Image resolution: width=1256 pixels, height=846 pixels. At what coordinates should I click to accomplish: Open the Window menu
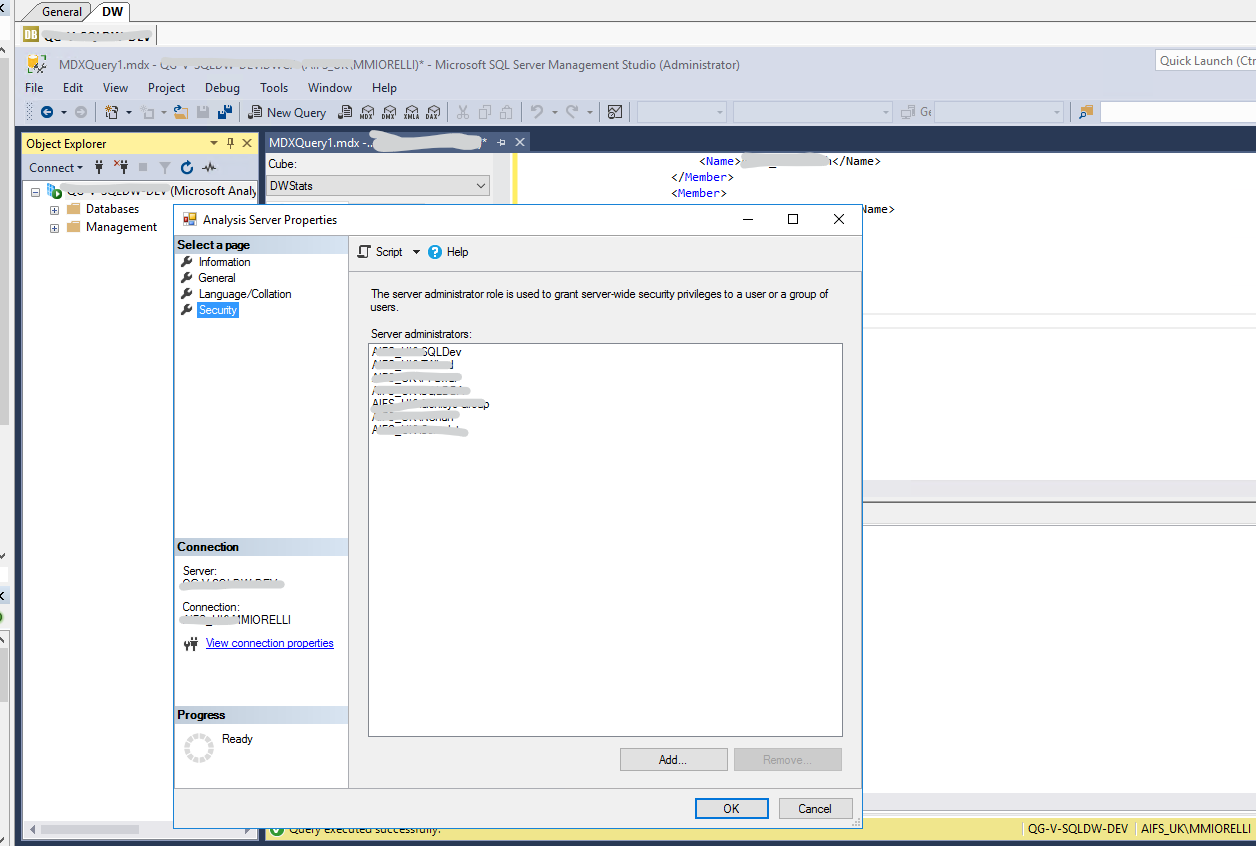330,88
